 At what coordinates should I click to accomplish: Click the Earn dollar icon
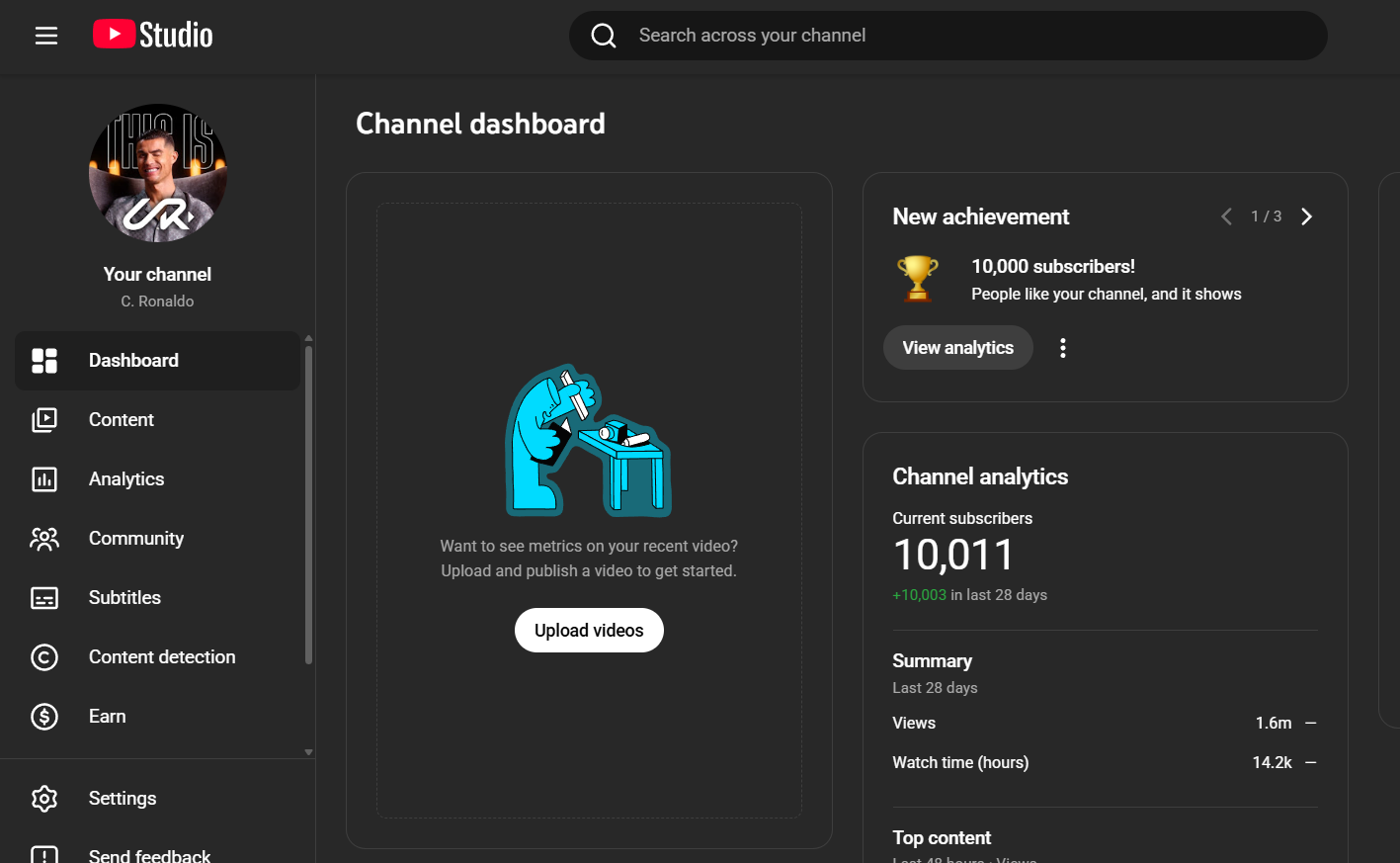(x=44, y=717)
